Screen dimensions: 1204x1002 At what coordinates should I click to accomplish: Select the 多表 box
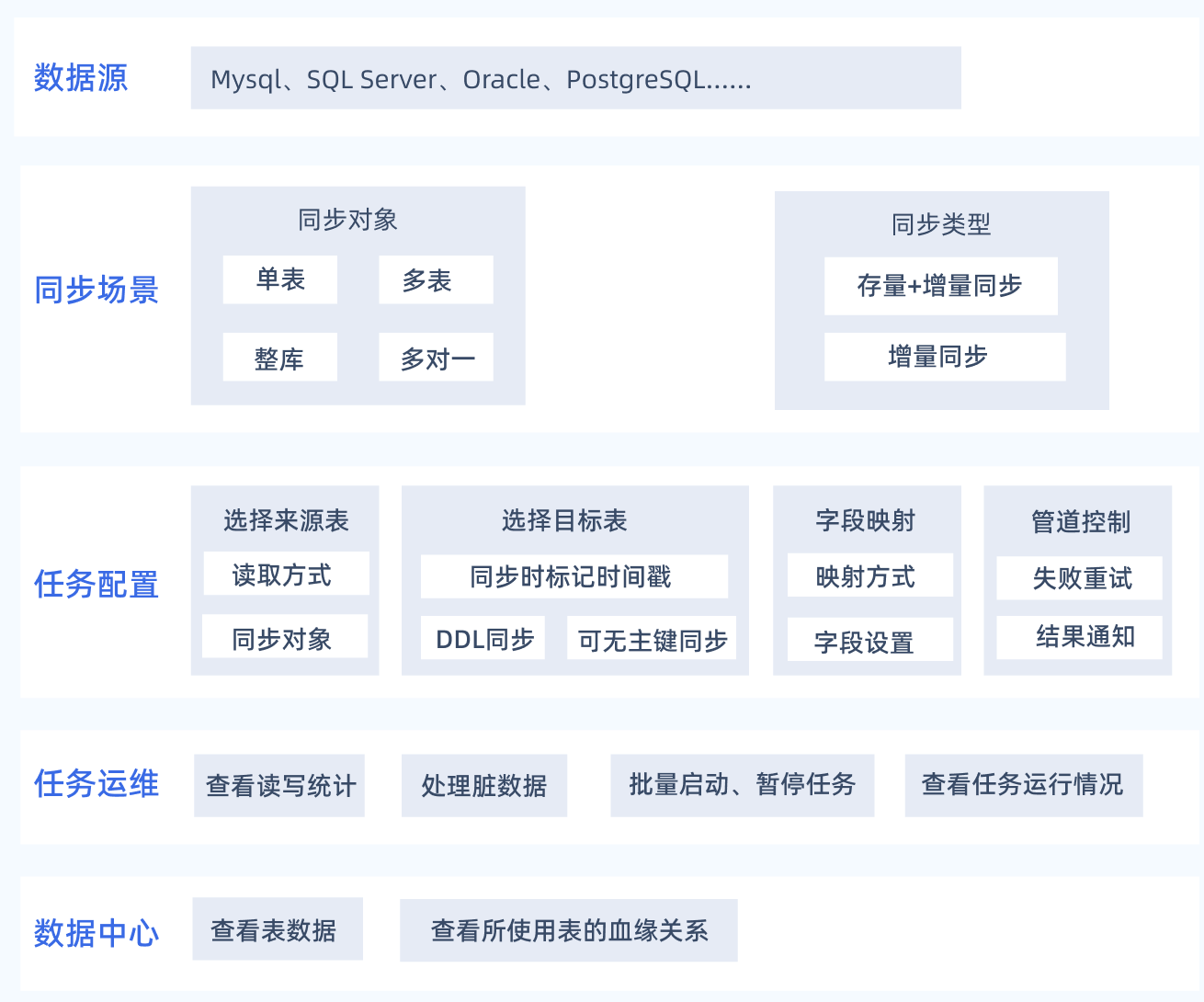tap(436, 279)
